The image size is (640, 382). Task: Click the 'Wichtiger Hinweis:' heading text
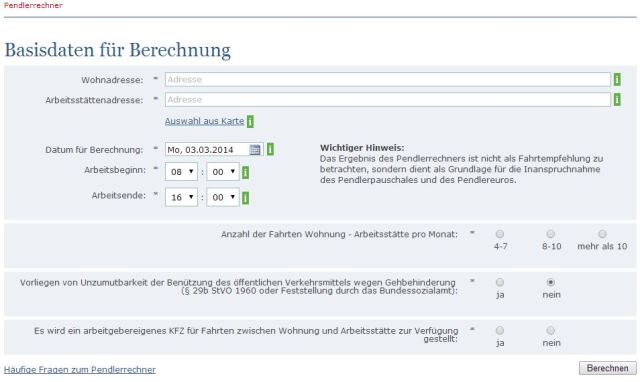point(362,148)
